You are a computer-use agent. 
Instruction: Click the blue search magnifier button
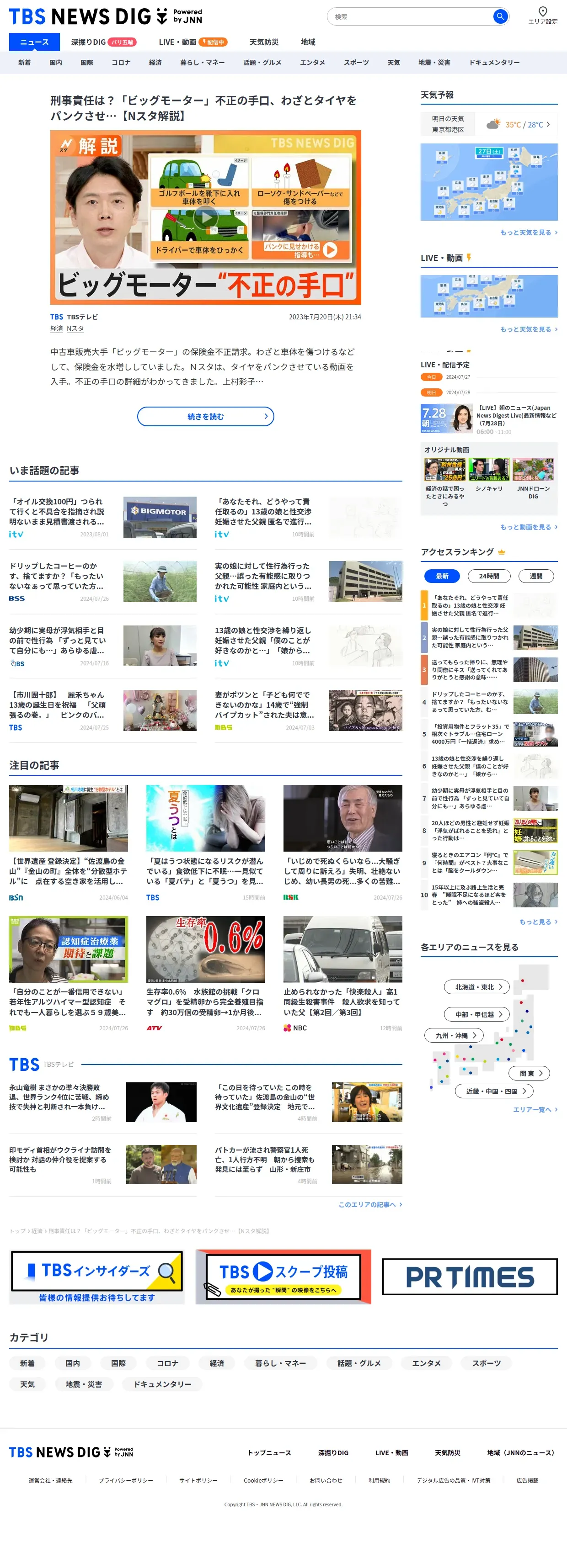click(500, 16)
